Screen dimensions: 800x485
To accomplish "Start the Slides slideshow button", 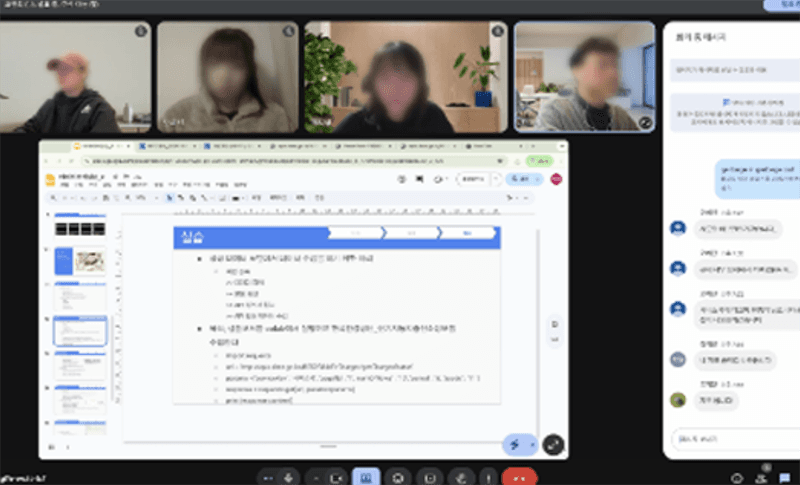I will tap(474, 179).
